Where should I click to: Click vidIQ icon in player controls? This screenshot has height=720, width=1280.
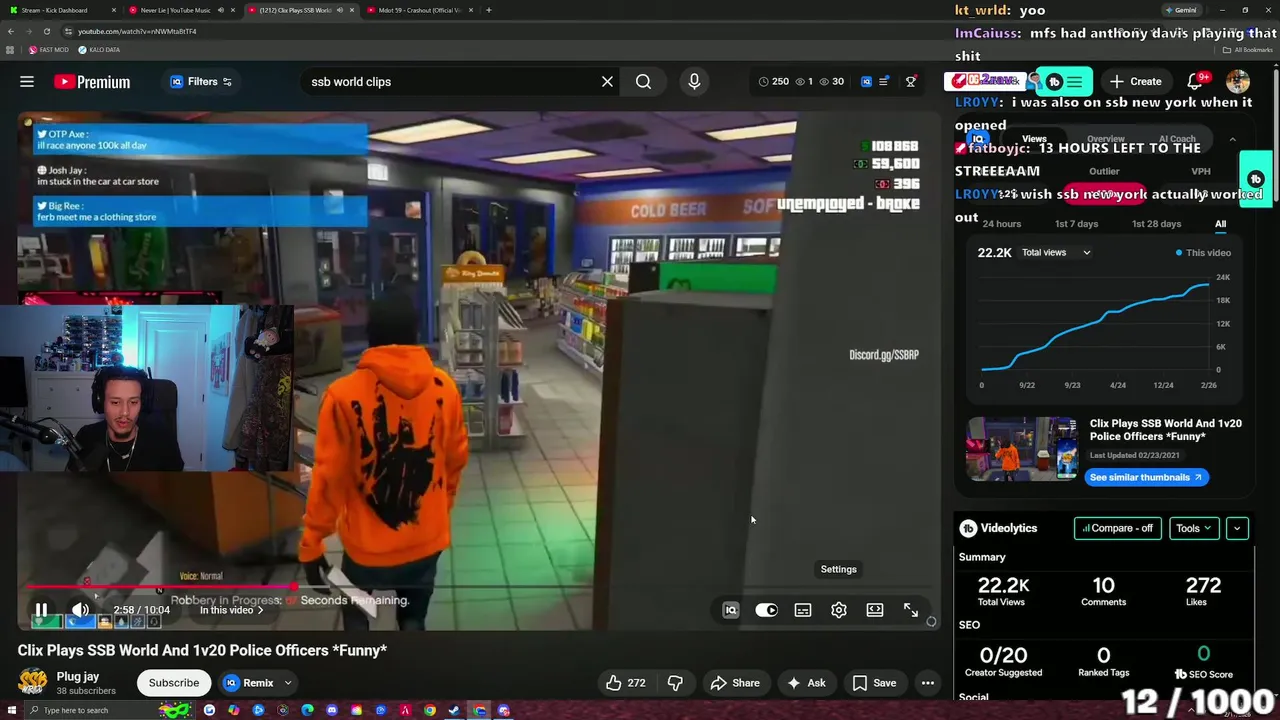click(731, 610)
